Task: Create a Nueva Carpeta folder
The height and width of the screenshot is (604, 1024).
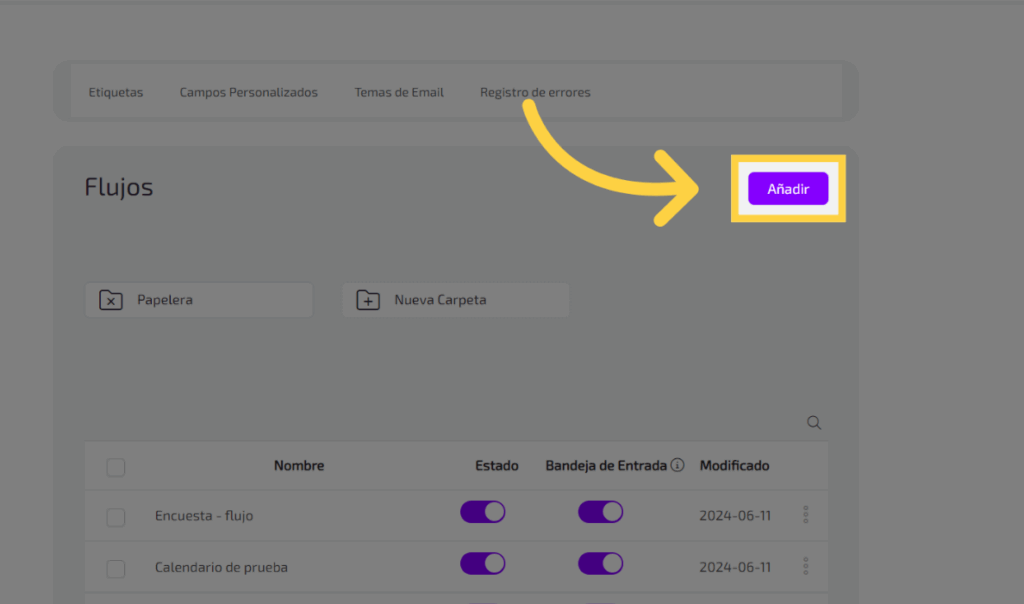Action: pyautogui.click(x=455, y=300)
